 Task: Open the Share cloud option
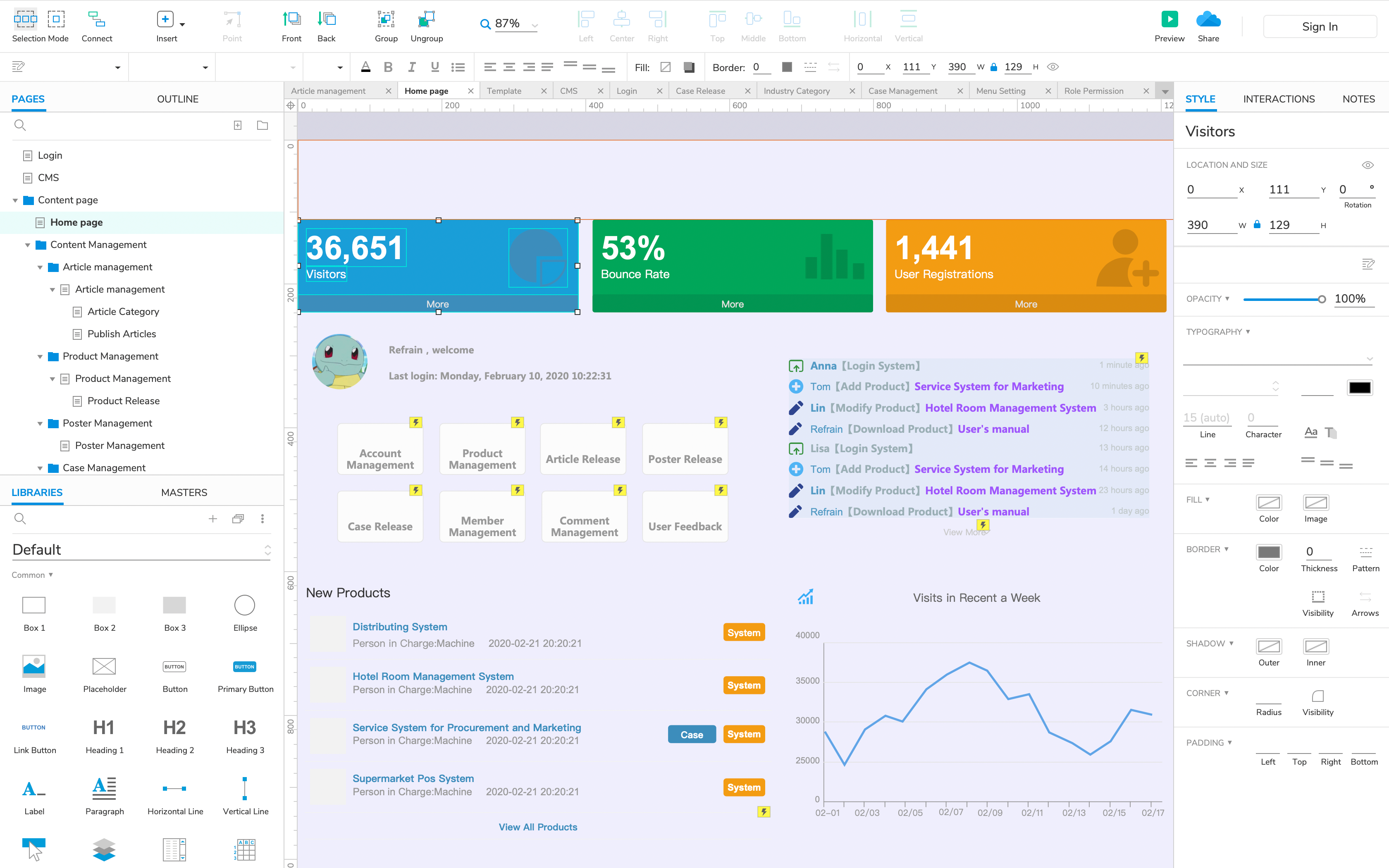click(x=1208, y=26)
